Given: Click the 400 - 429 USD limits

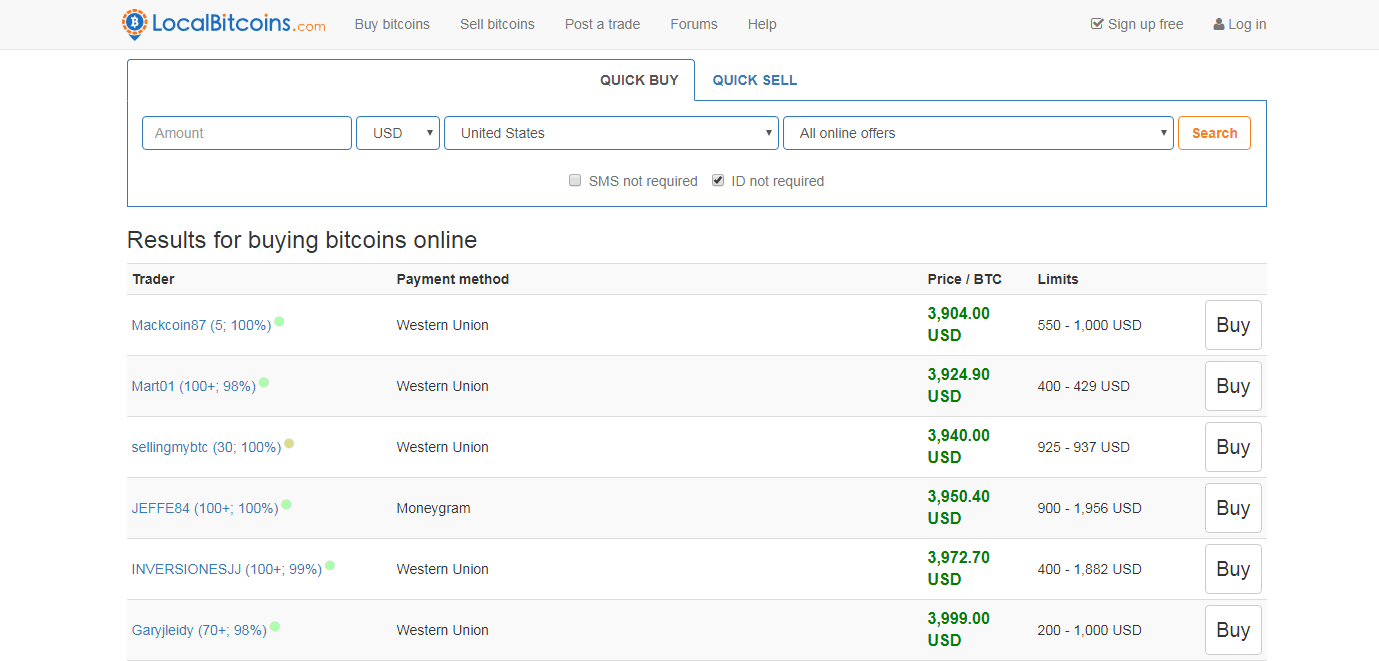Looking at the screenshot, I should click(1083, 386).
